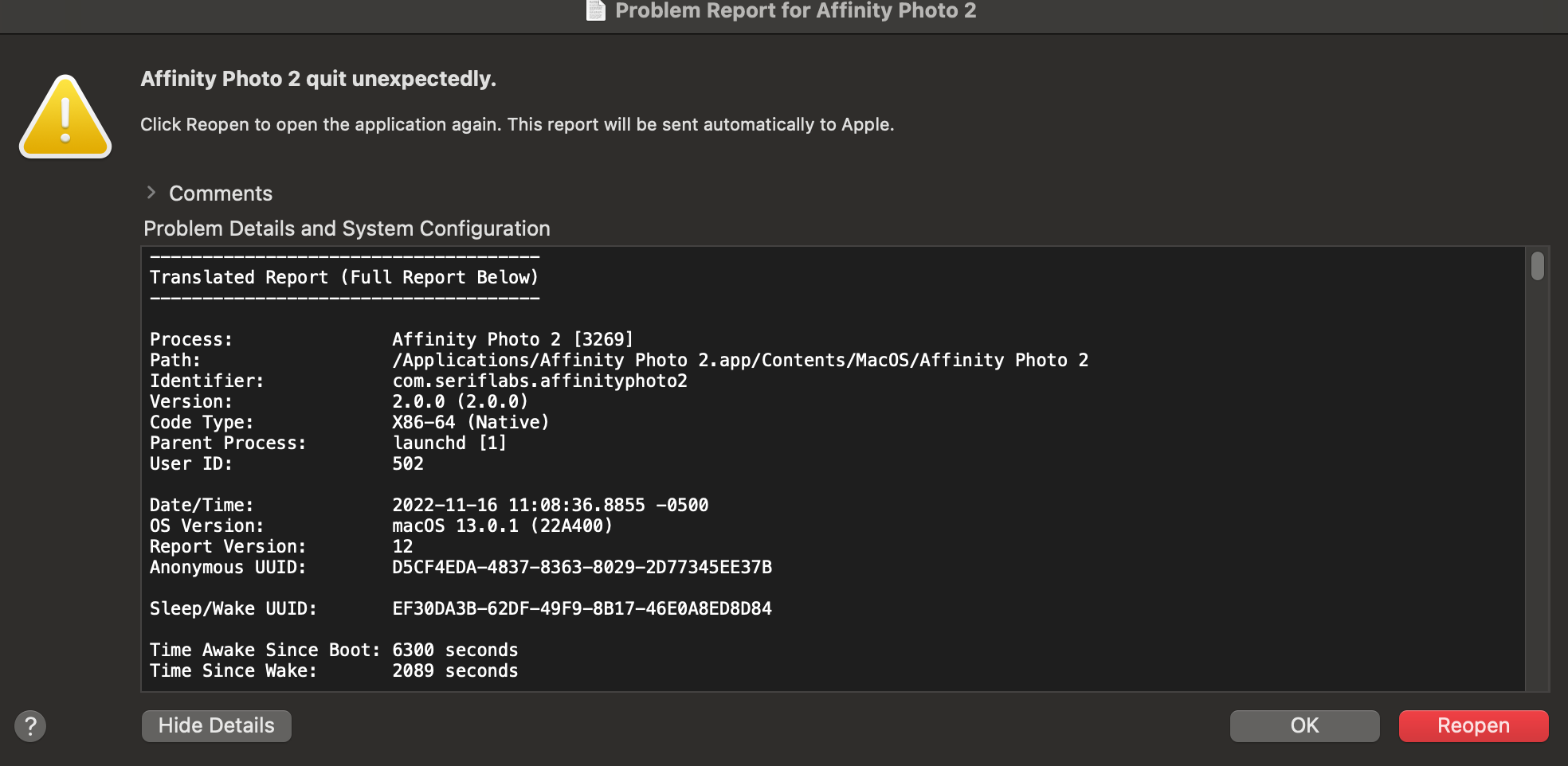Click the document icon in title bar
The width and height of the screenshot is (1568, 766).
[596, 10]
